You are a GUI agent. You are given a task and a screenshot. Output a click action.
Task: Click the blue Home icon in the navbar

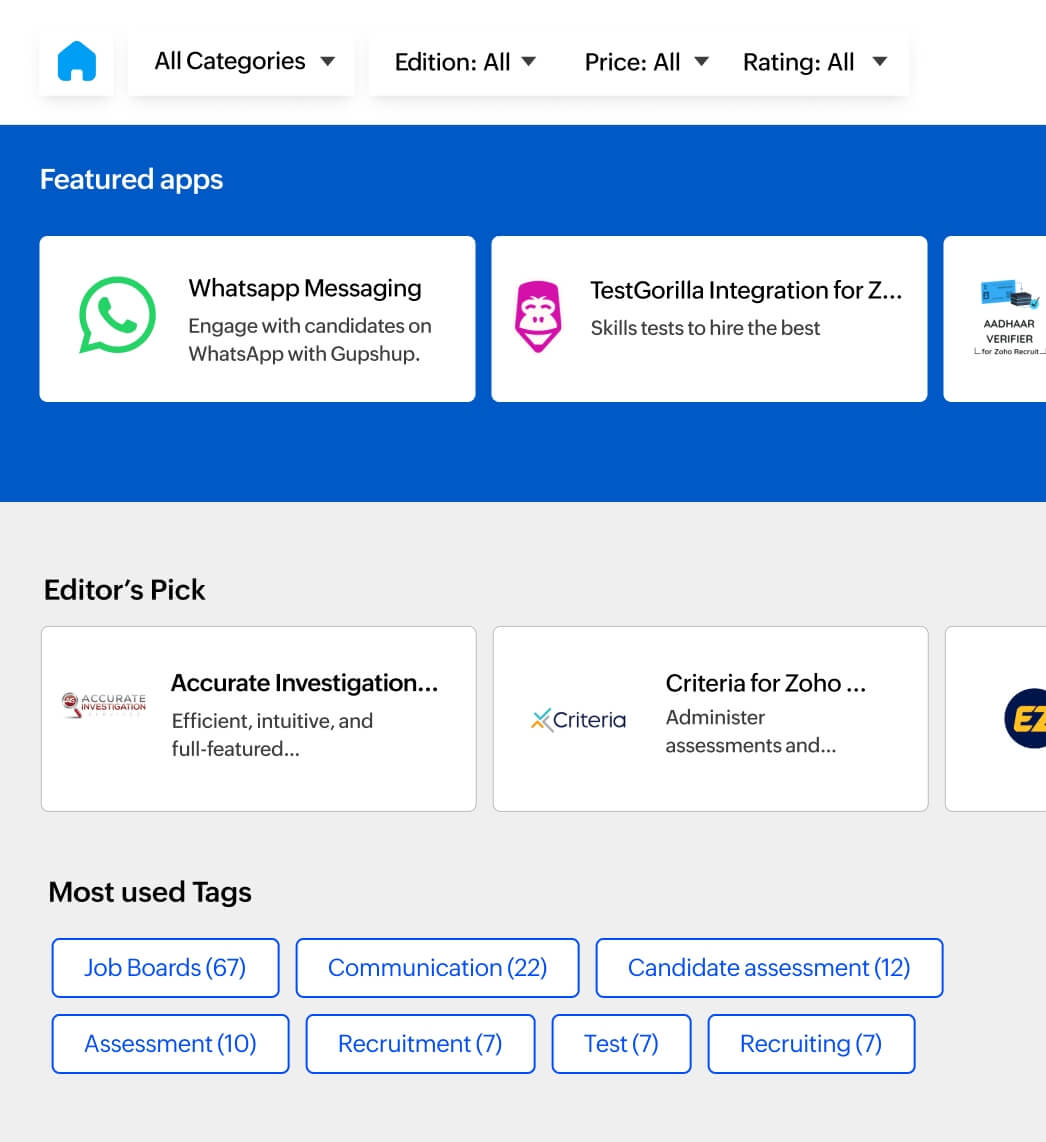click(76, 61)
